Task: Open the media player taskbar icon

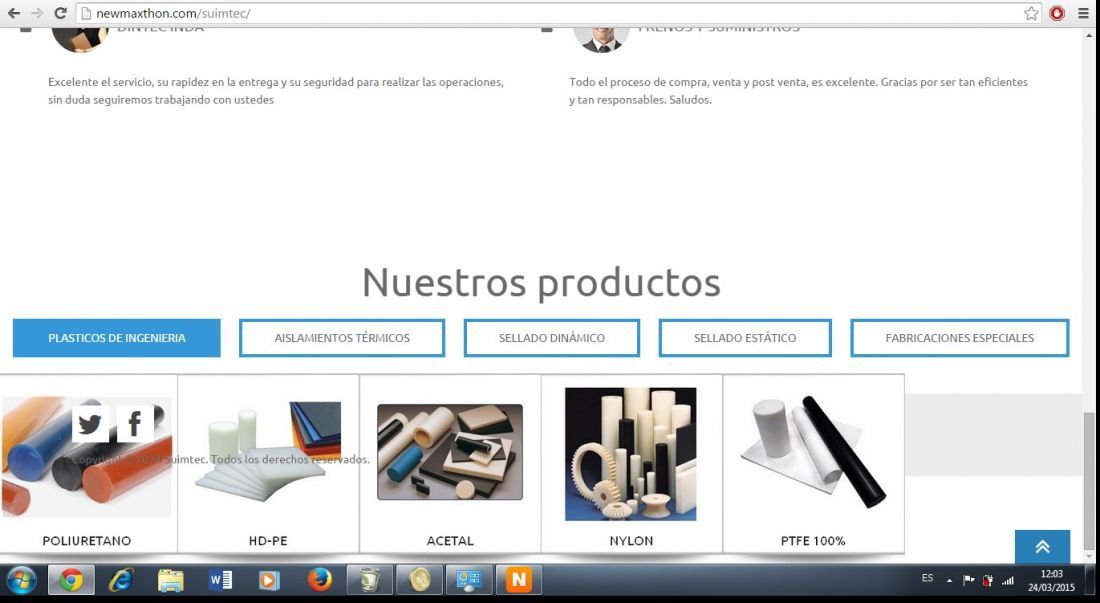Action: point(269,580)
